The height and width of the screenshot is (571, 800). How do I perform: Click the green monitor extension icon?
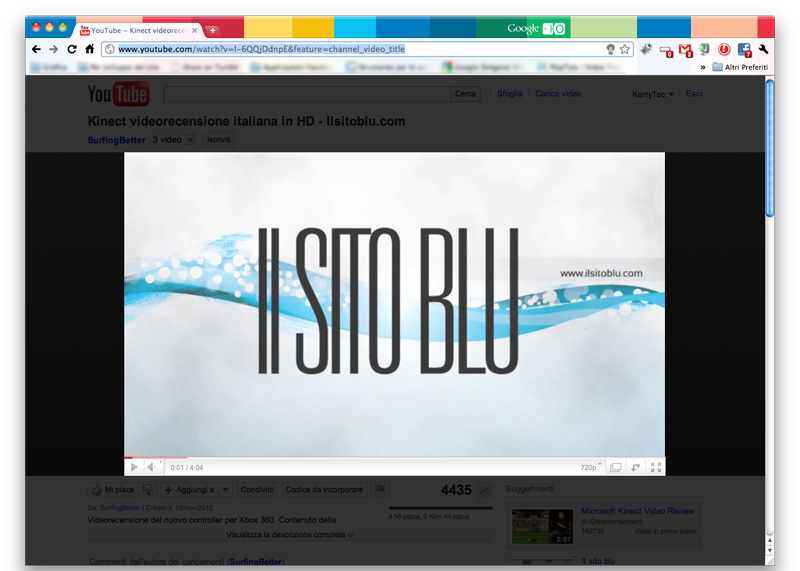(705, 49)
